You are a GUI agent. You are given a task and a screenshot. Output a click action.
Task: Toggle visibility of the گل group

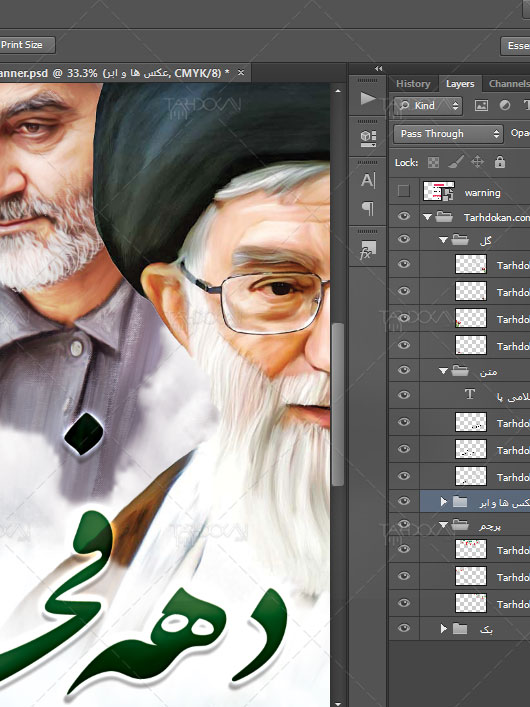click(404, 239)
